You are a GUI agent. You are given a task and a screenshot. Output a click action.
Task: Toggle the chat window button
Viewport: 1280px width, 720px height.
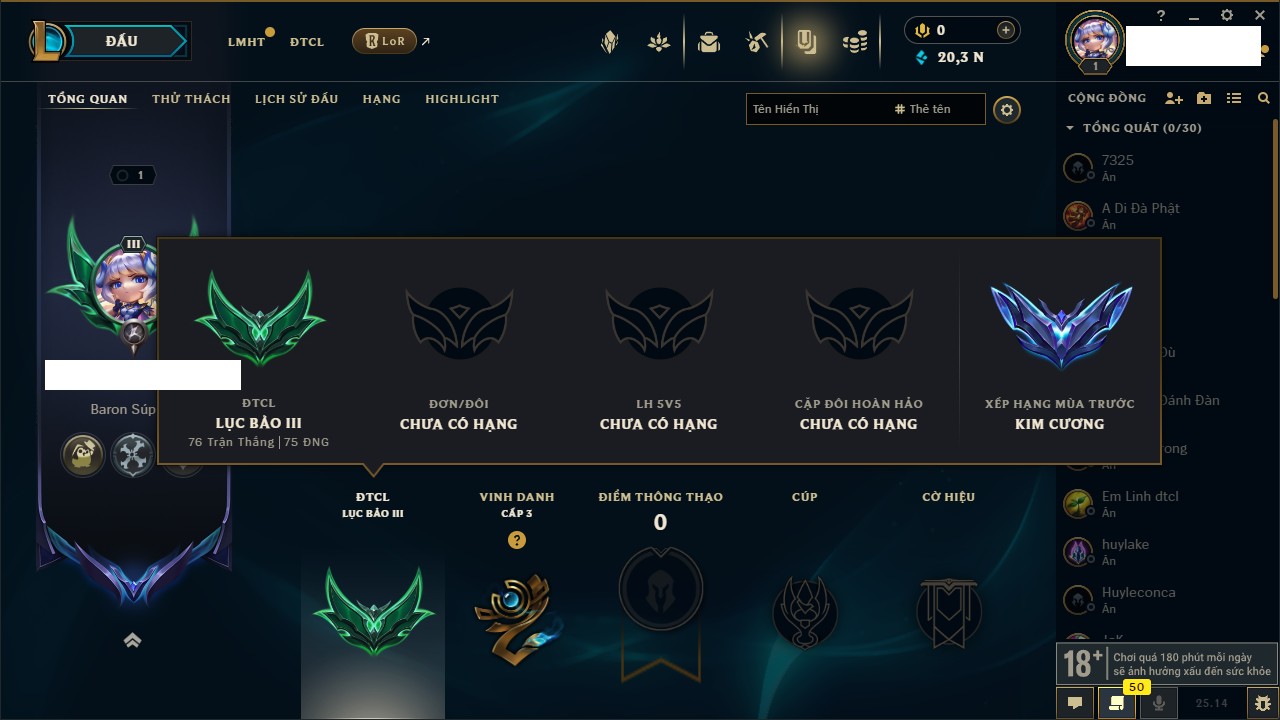coord(1075,703)
